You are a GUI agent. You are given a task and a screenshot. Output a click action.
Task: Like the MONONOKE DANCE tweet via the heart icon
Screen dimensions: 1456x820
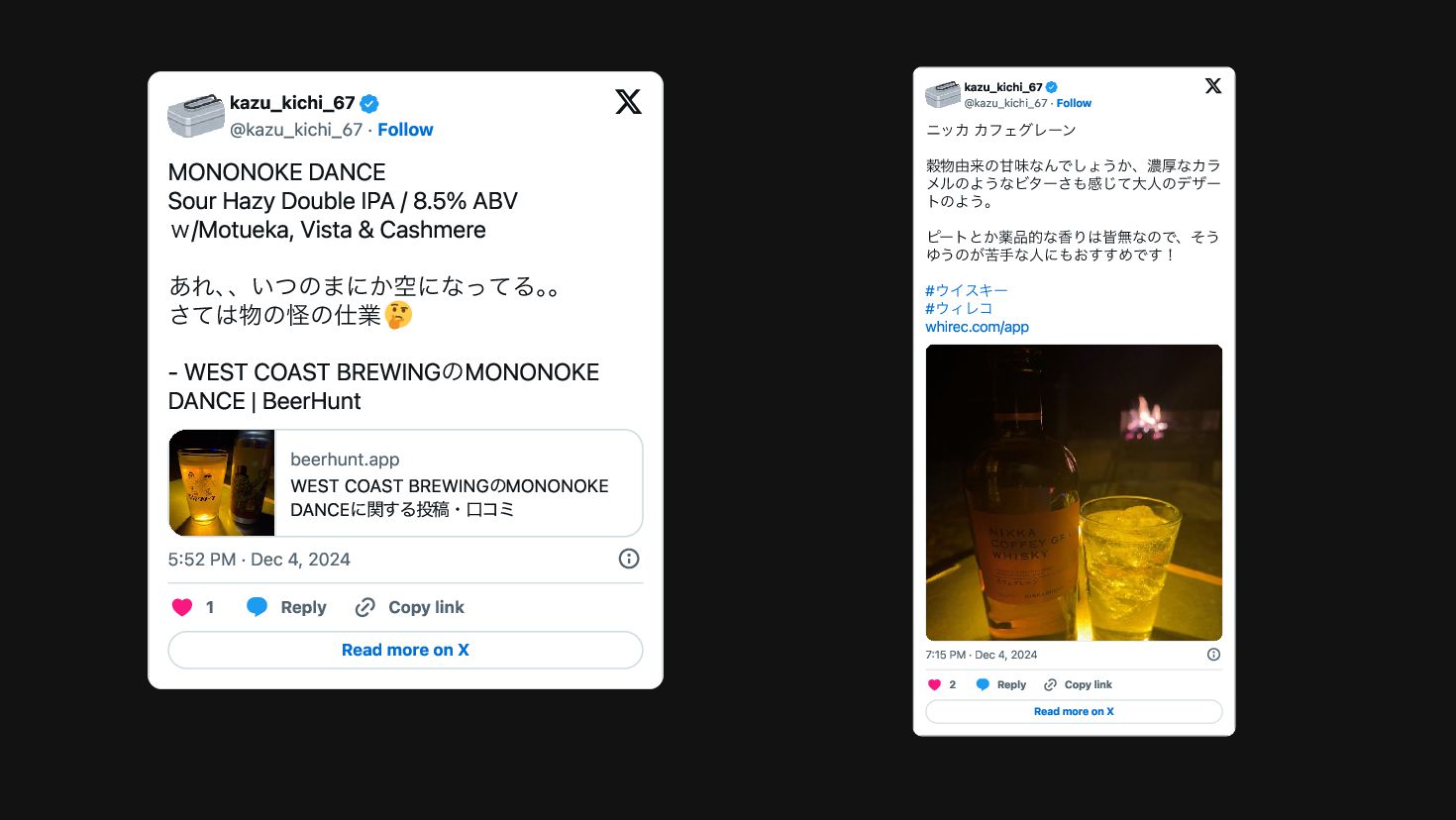click(x=182, y=607)
